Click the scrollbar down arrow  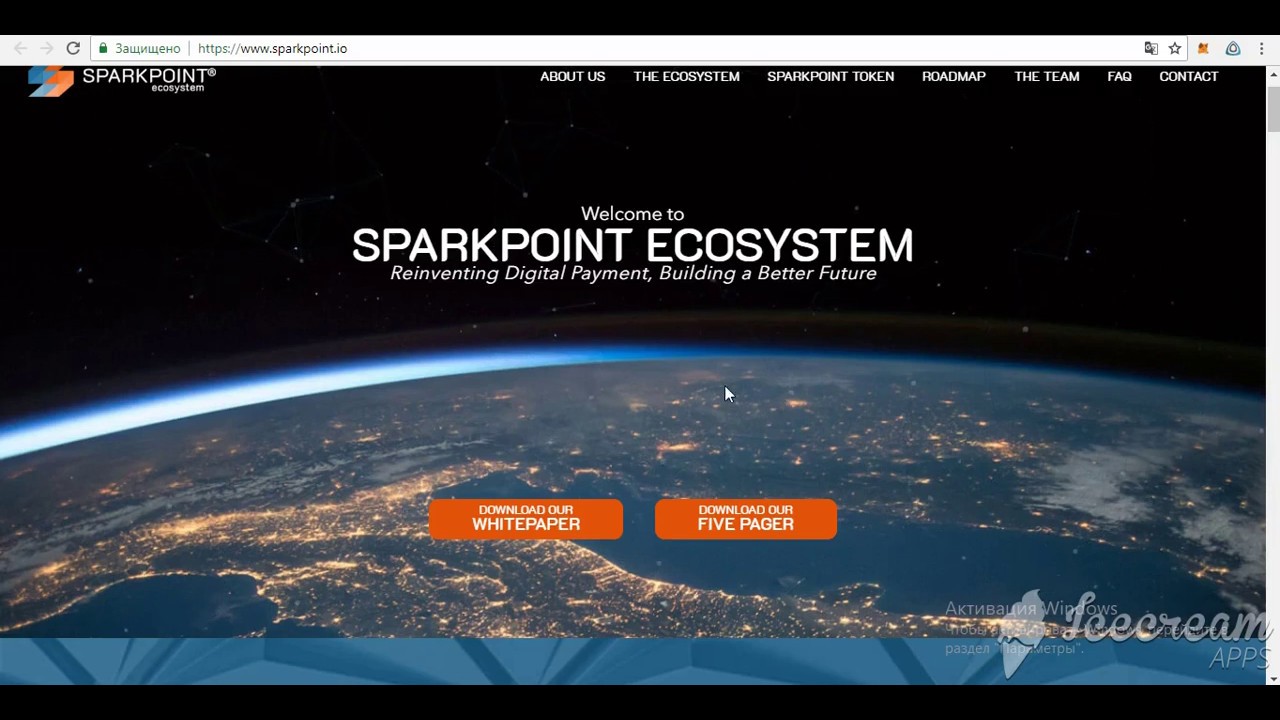(x=1273, y=678)
